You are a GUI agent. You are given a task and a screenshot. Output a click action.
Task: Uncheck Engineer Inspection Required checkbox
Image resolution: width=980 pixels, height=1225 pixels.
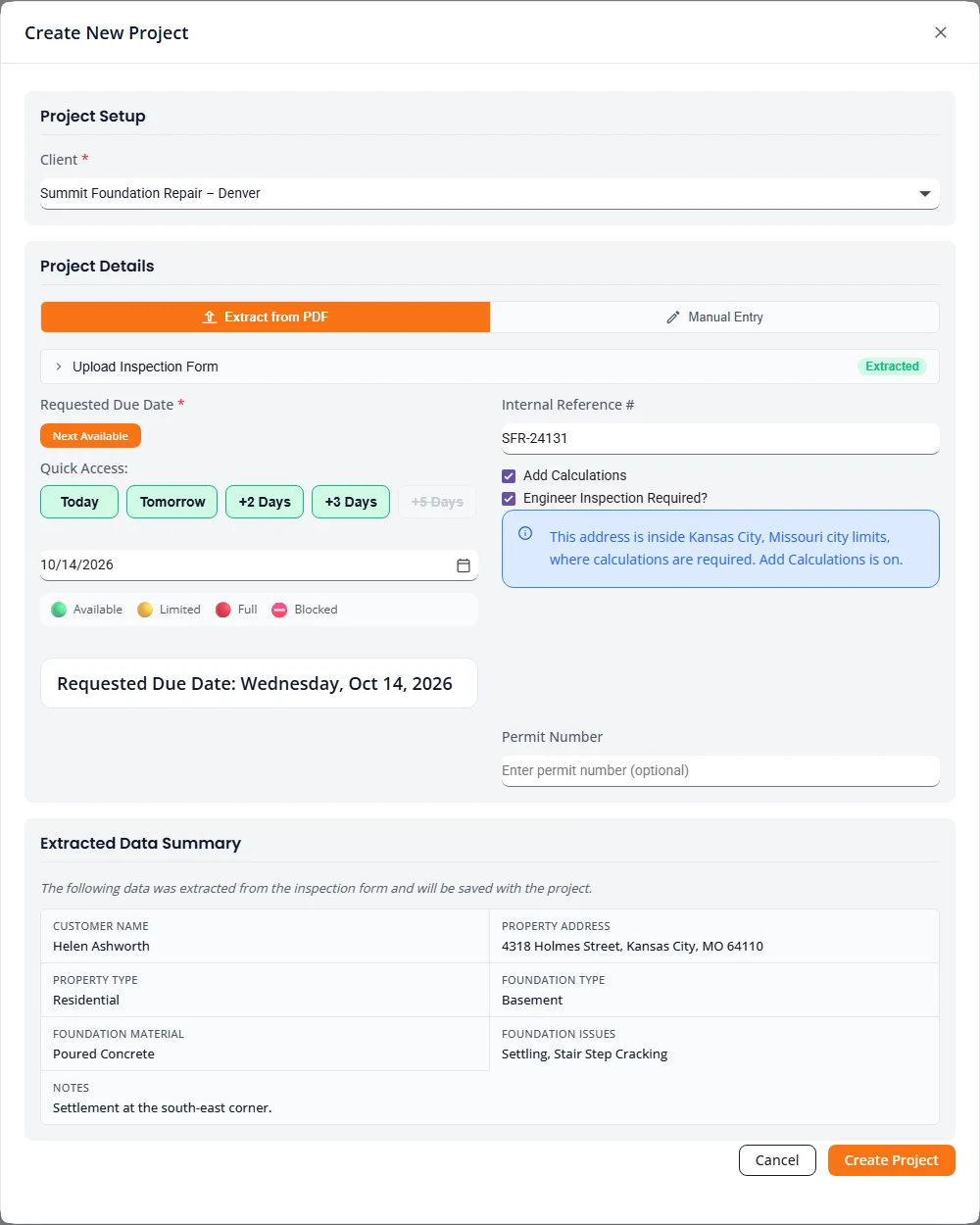pos(509,499)
